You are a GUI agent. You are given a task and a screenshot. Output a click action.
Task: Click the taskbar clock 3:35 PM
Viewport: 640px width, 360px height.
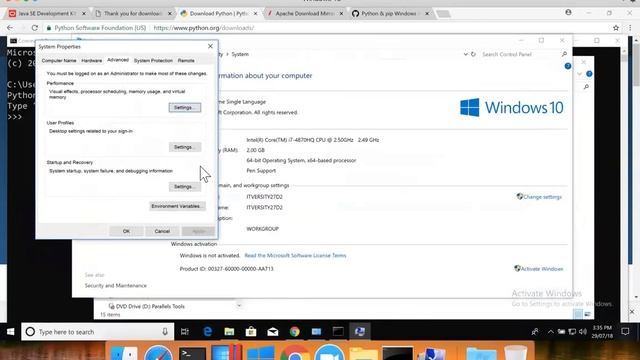602,332
